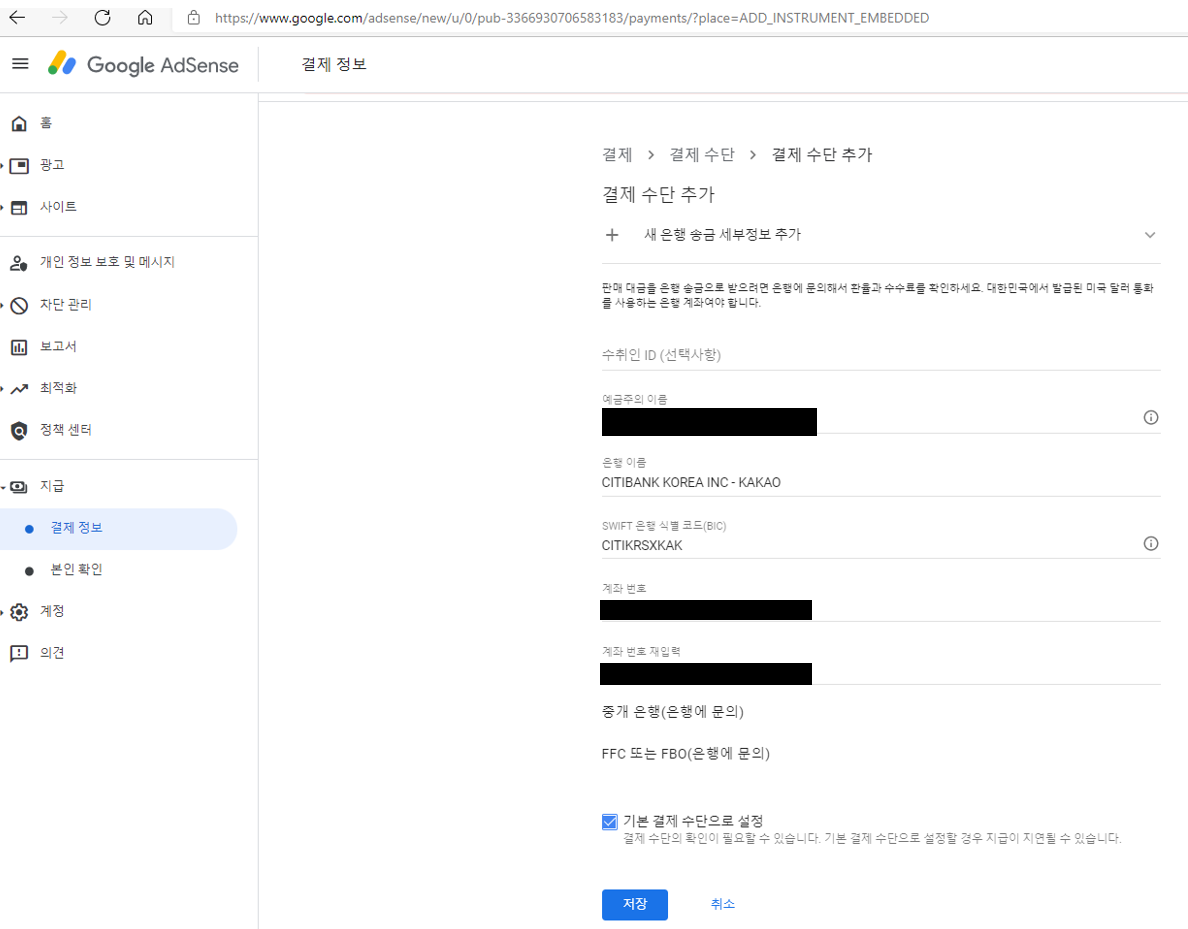
Task: Go to 결제 breadcrumb link
Action: coord(617,155)
